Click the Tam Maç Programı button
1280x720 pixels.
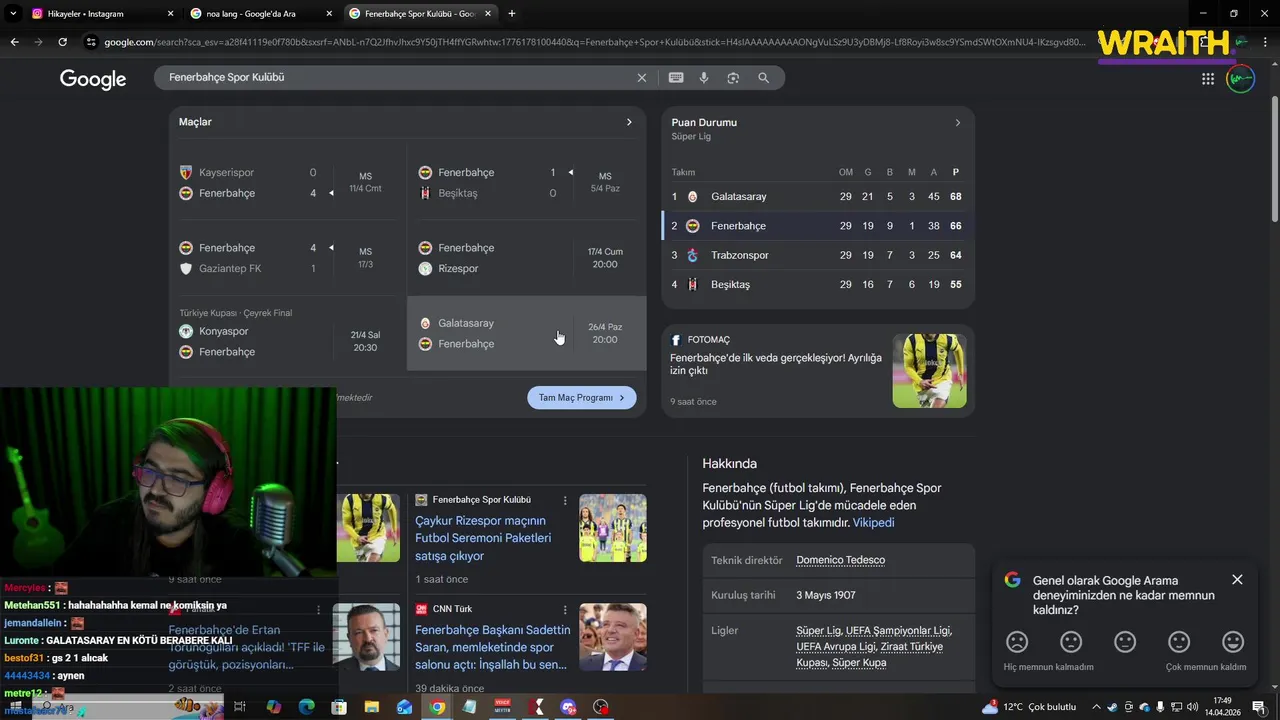click(582, 398)
